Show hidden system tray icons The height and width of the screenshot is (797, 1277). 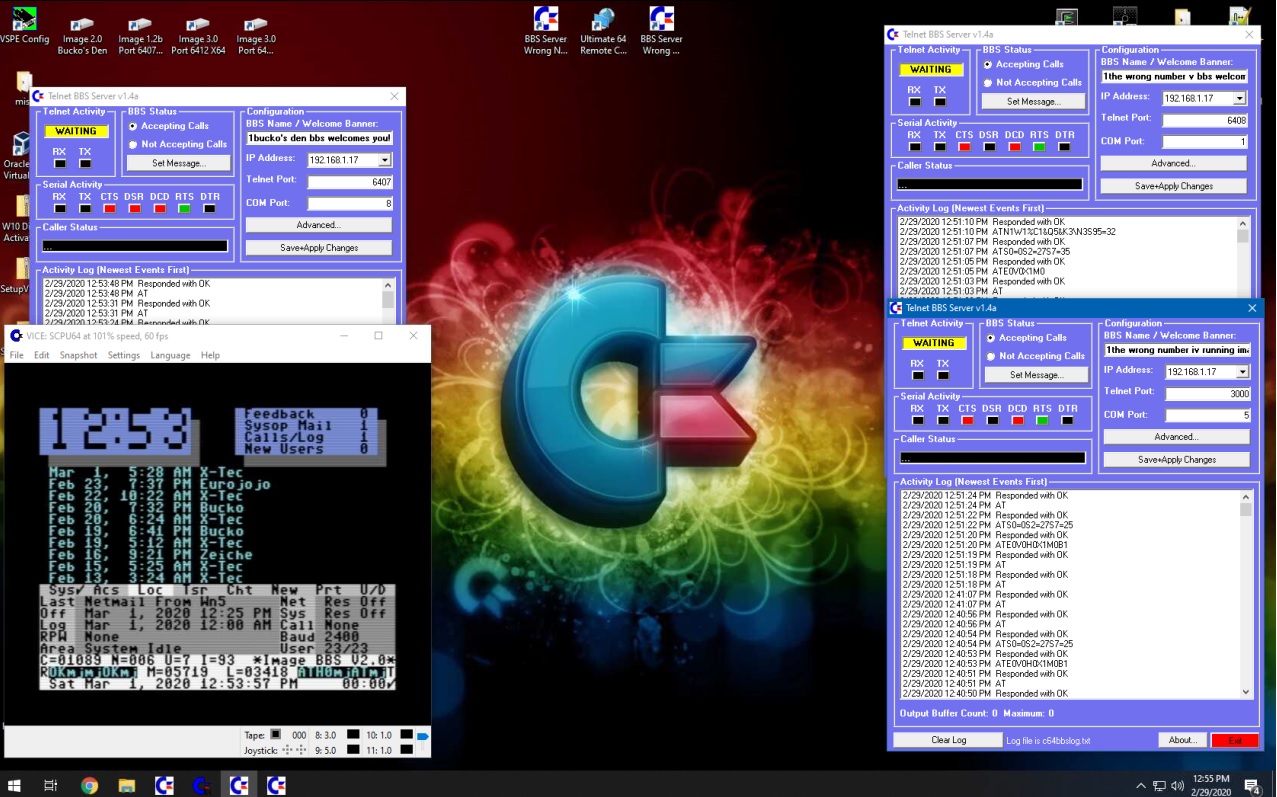1141,785
